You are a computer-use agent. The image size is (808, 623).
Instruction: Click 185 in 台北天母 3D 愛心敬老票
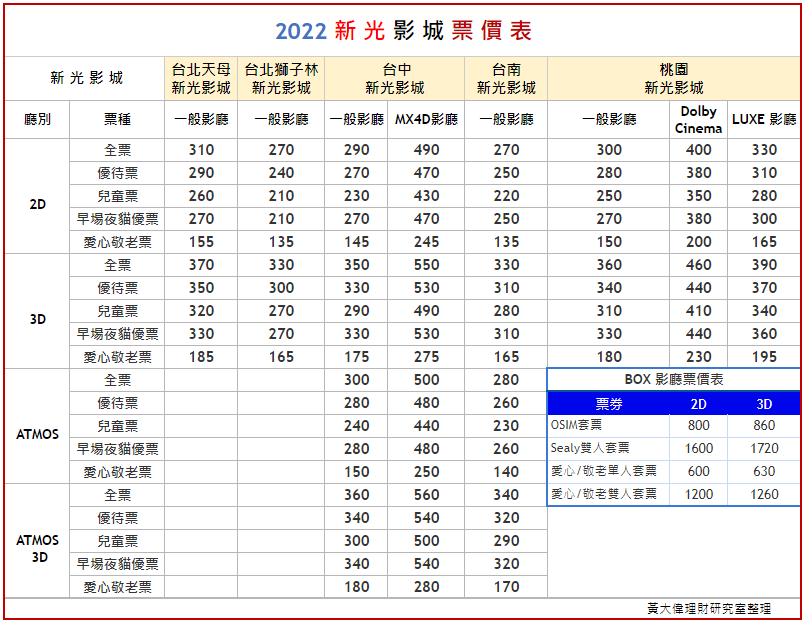pyautogui.click(x=201, y=357)
